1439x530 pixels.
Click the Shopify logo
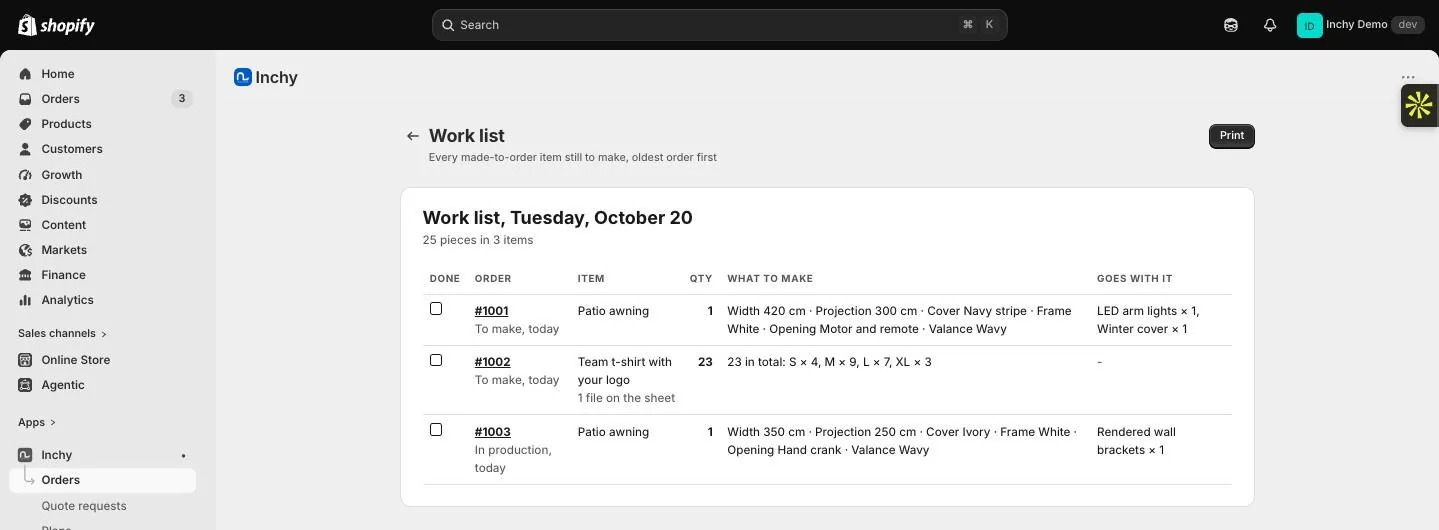[x=56, y=25]
